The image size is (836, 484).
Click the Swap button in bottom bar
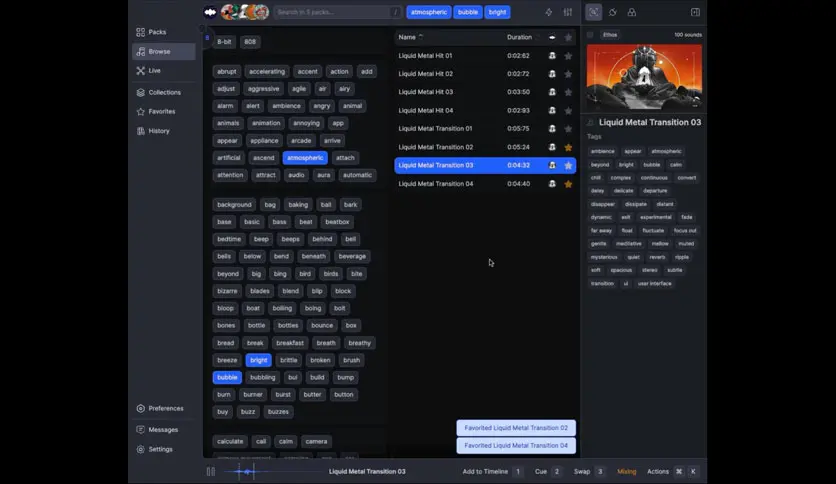(x=589, y=471)
